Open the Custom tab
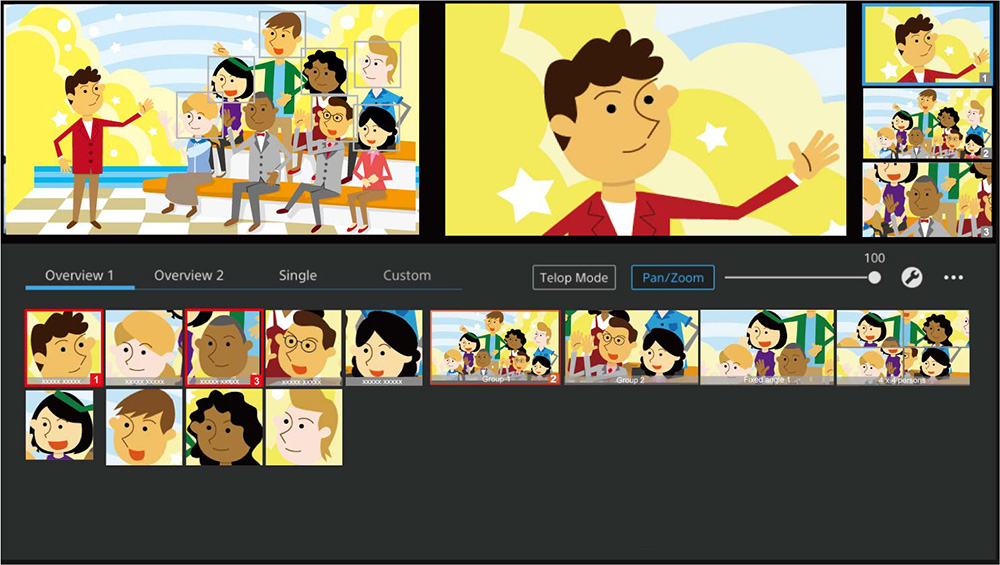Viewport: 1000px width, 565px height. [x=407, y=275]
